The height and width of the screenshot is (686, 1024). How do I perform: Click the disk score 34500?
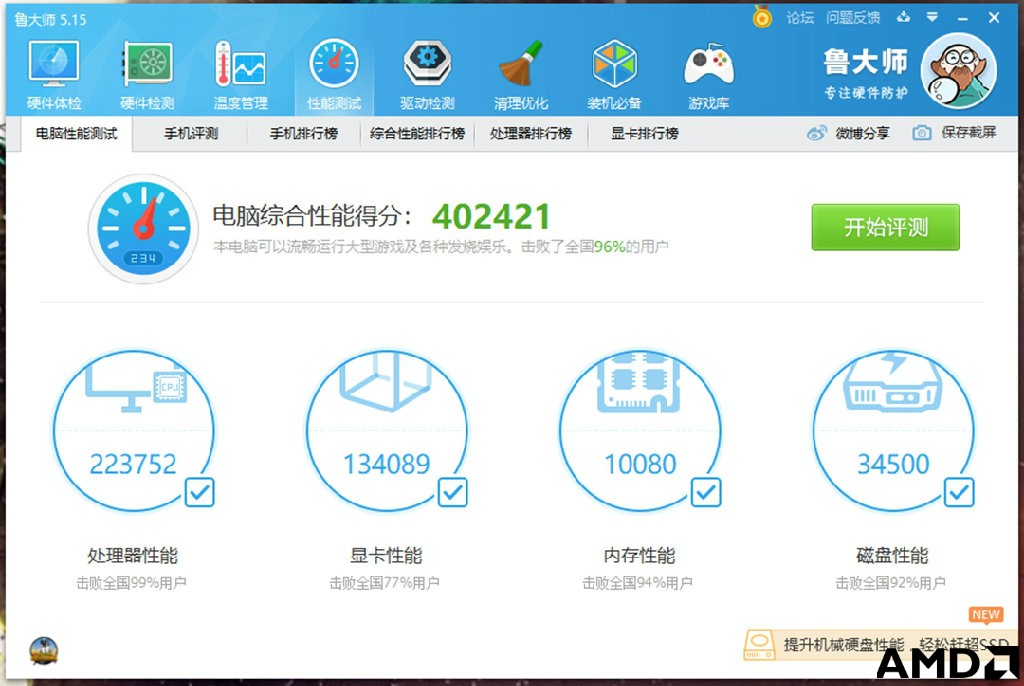point(893,465)
